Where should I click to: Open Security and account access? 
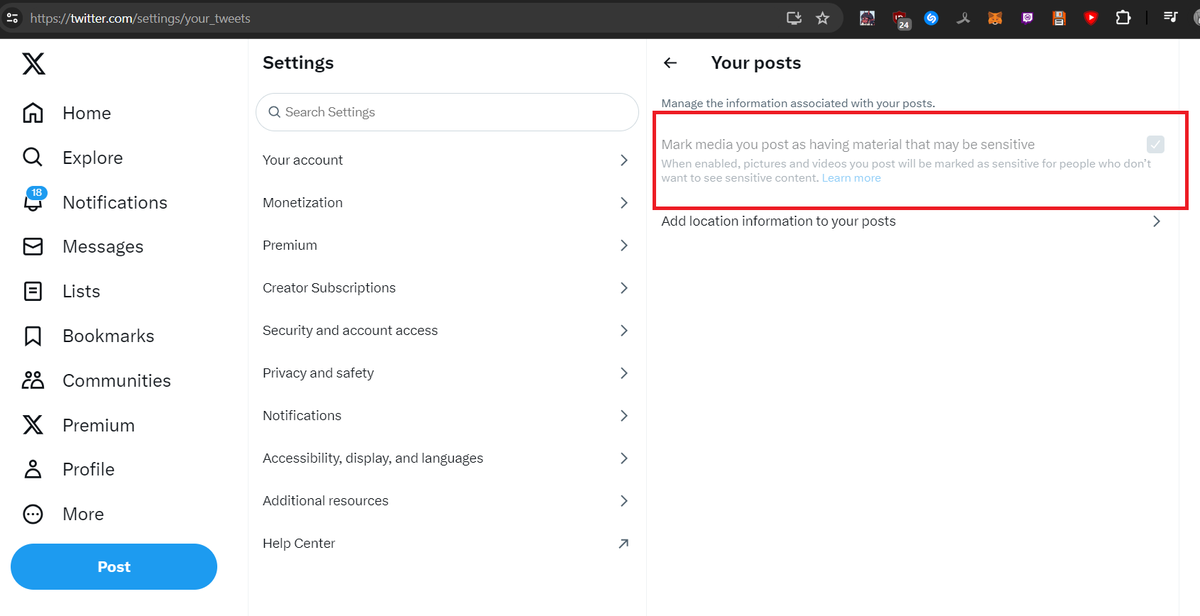[447, 330]
